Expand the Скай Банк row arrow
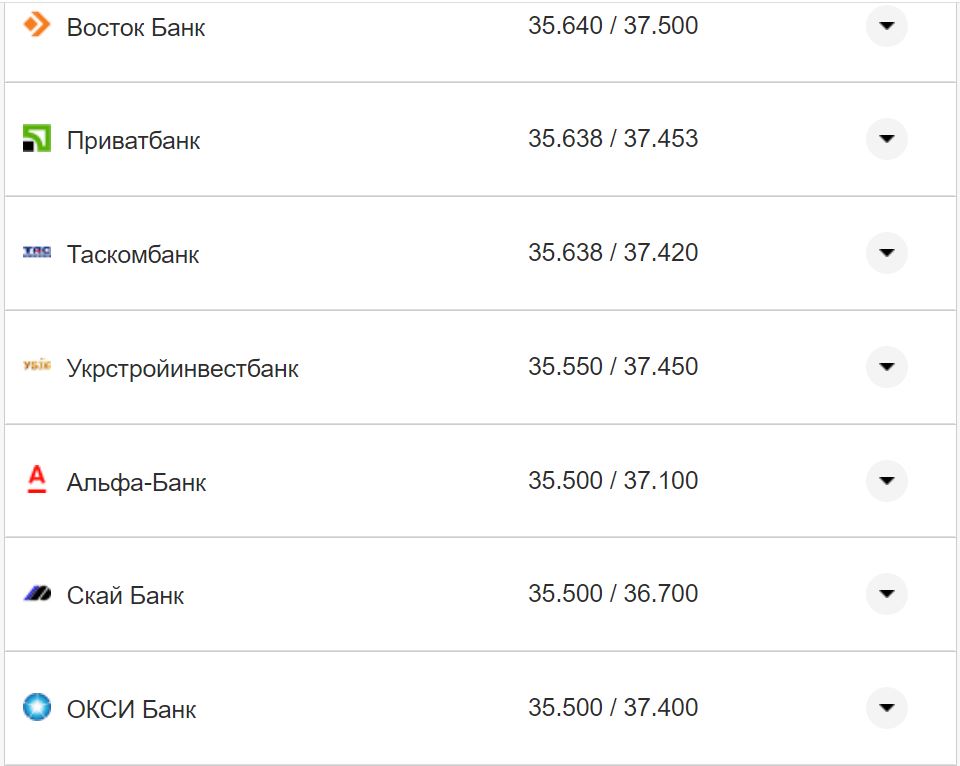The height and width of the screenshot is (766, 960). coord(886,594)
